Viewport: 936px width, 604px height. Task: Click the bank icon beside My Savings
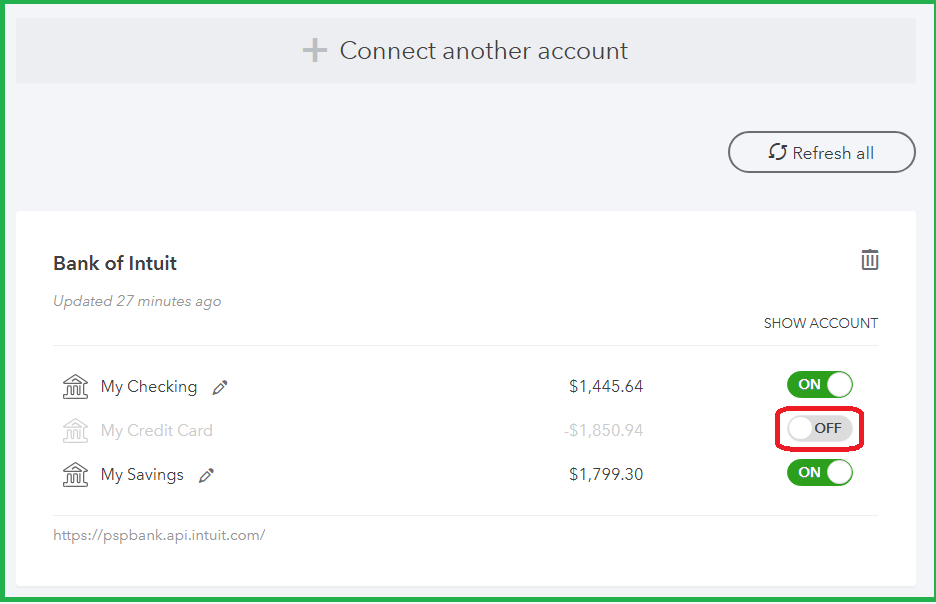tap(75, 474)
